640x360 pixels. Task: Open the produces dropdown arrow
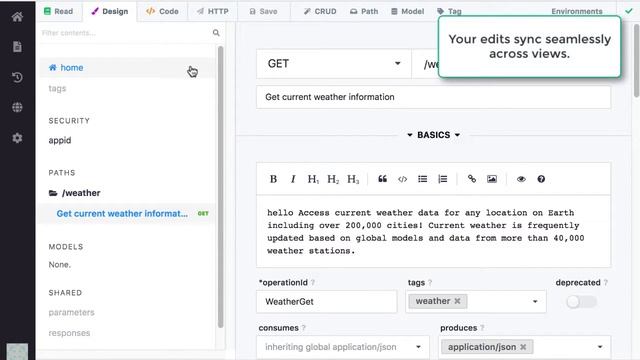[x=600, y=347]
